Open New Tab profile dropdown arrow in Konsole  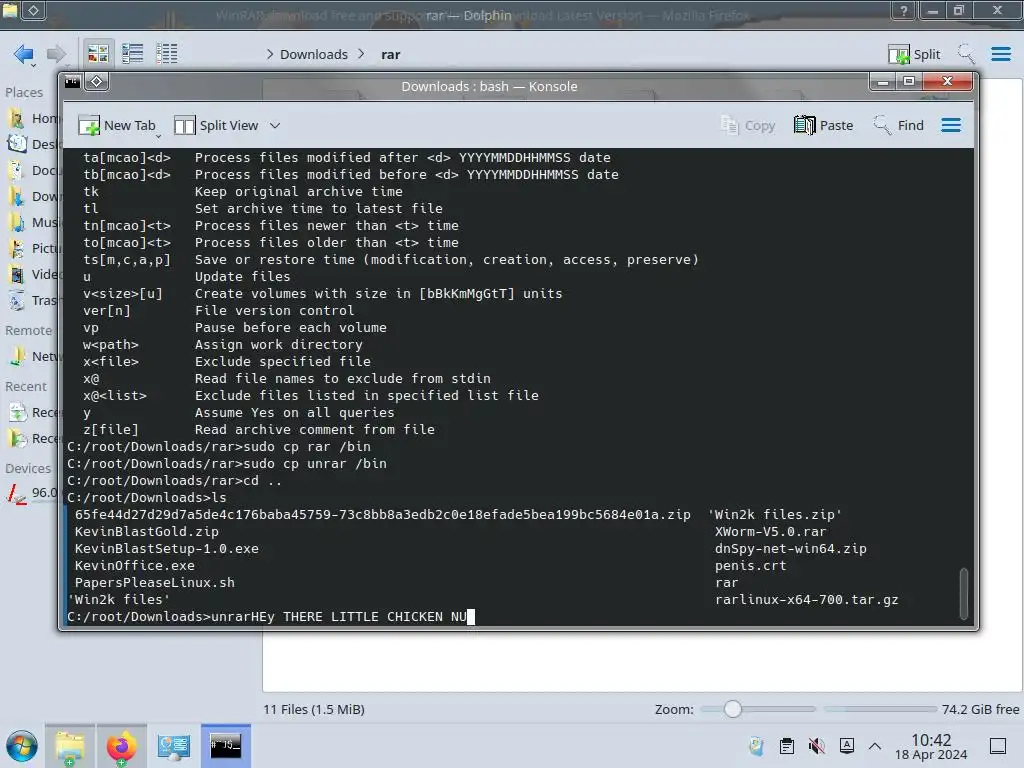(x=158, y=136)
